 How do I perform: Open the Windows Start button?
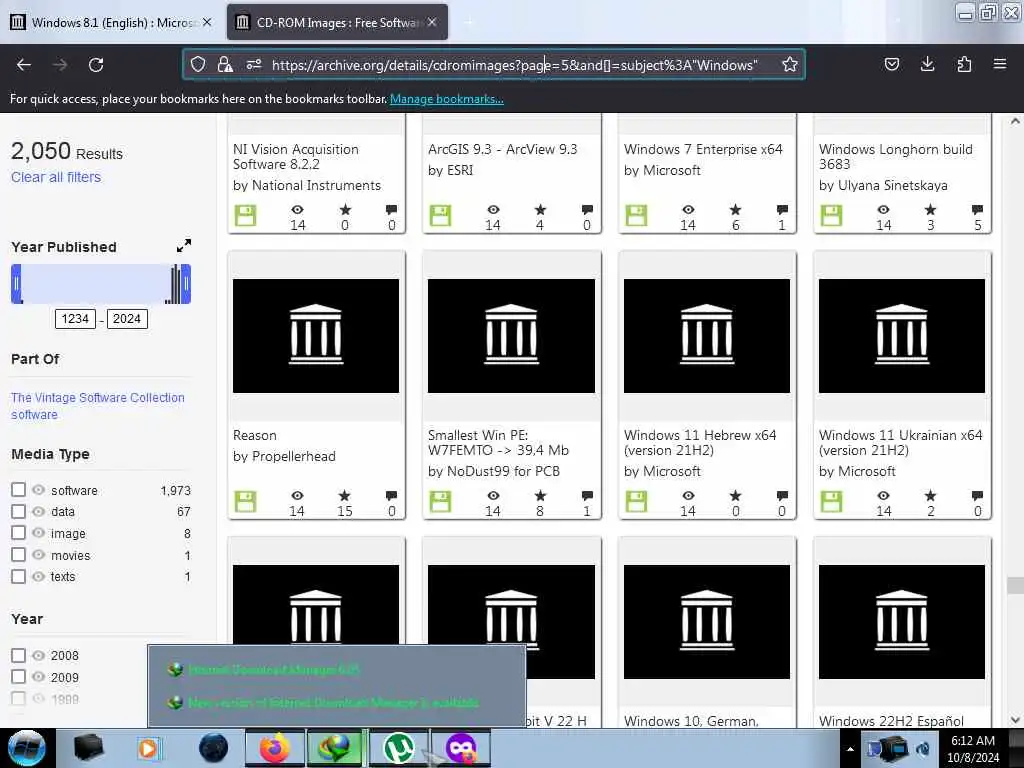click(x=27, y=748)
